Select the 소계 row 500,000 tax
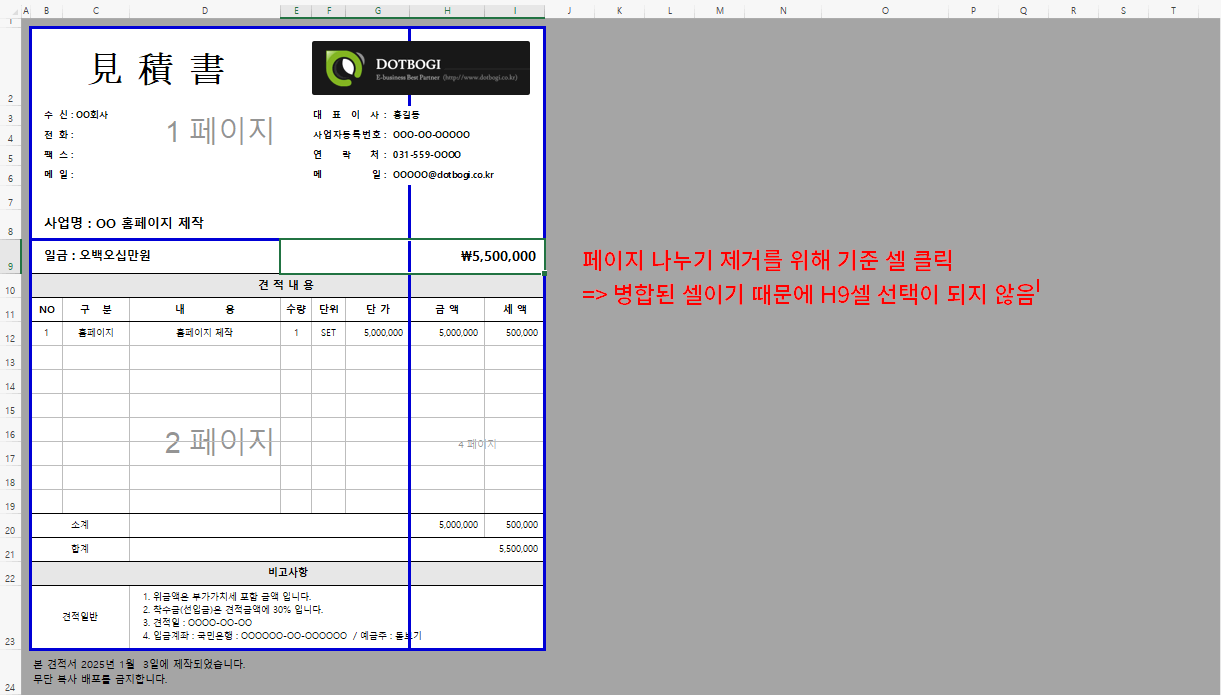 (x=514, y=525)
